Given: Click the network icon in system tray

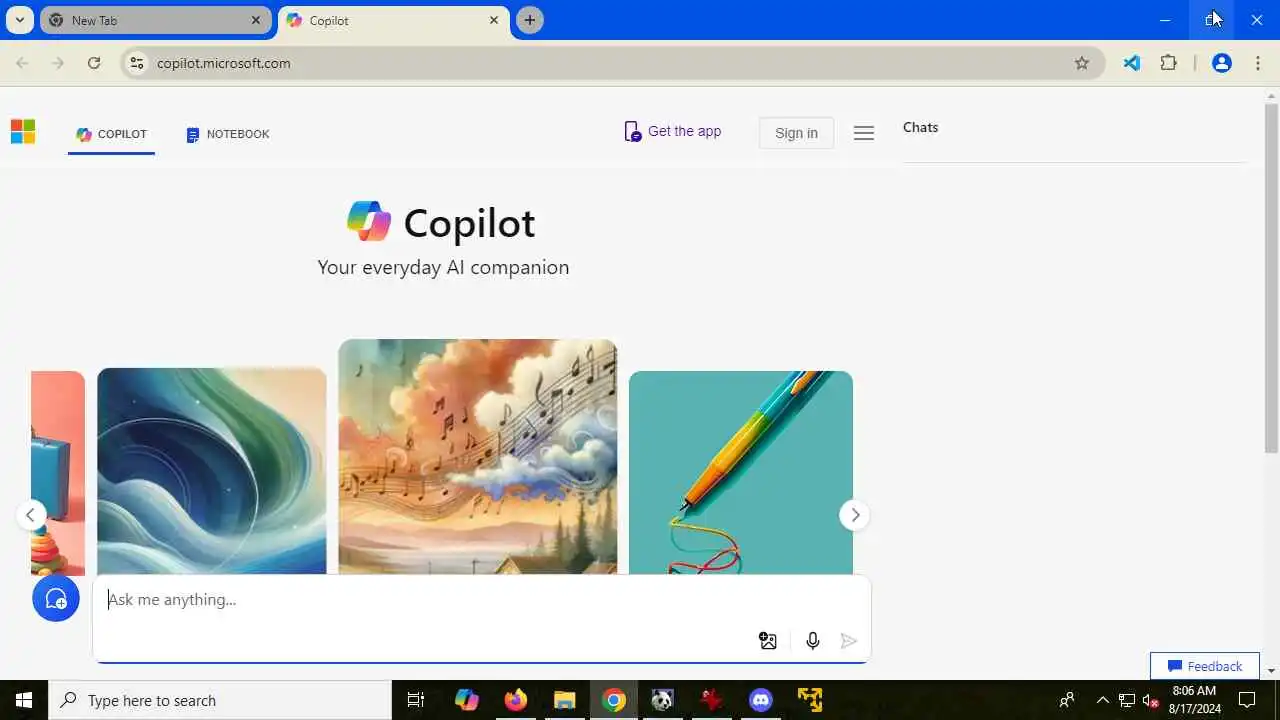Looking at the screenshot, I should [1127, 700].
